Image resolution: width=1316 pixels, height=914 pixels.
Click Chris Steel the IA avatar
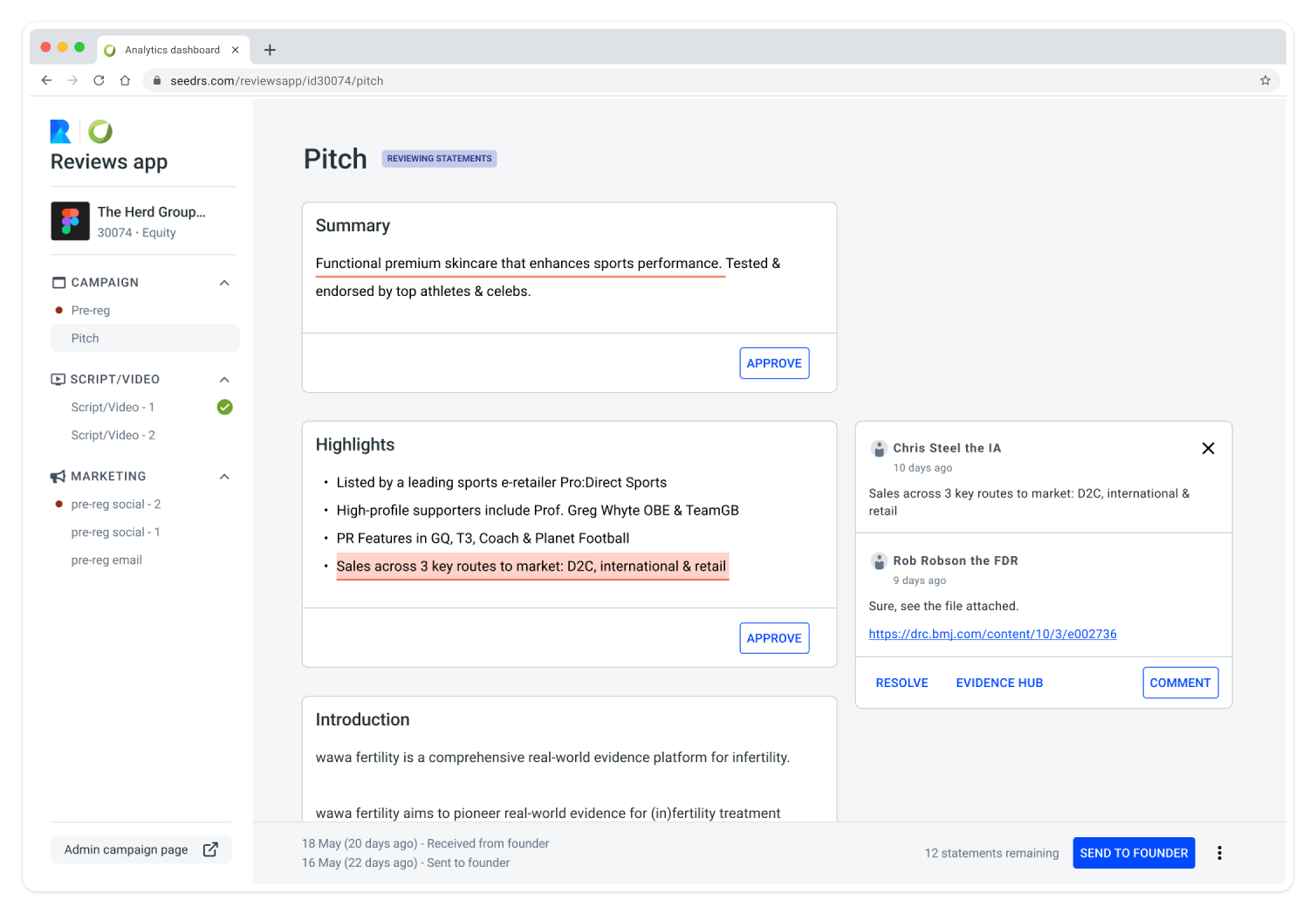click(879, 449)
